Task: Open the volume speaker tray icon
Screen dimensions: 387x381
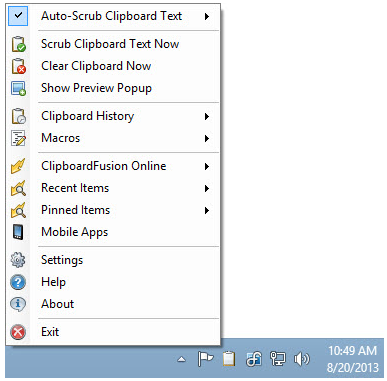Action: (302, 359)
